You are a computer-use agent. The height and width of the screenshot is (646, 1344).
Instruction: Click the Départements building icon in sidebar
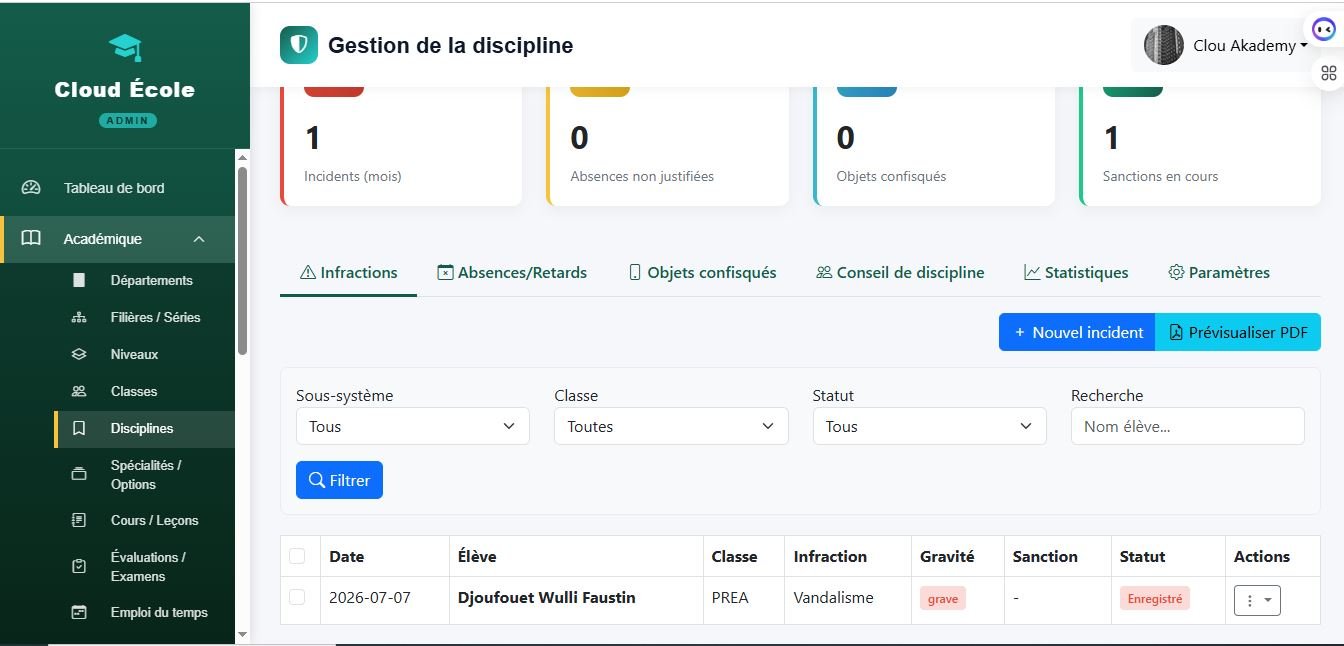[x=79, y=280]
